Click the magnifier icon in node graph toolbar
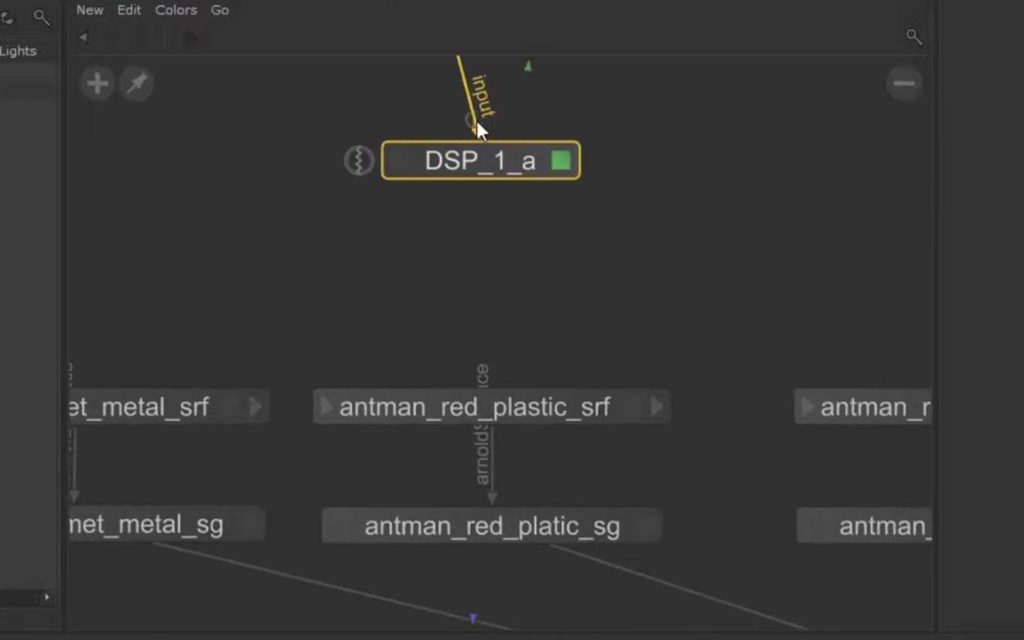The height and width of the screenshot is (640, 1024). pyautogui.click(x=913, y=37)
